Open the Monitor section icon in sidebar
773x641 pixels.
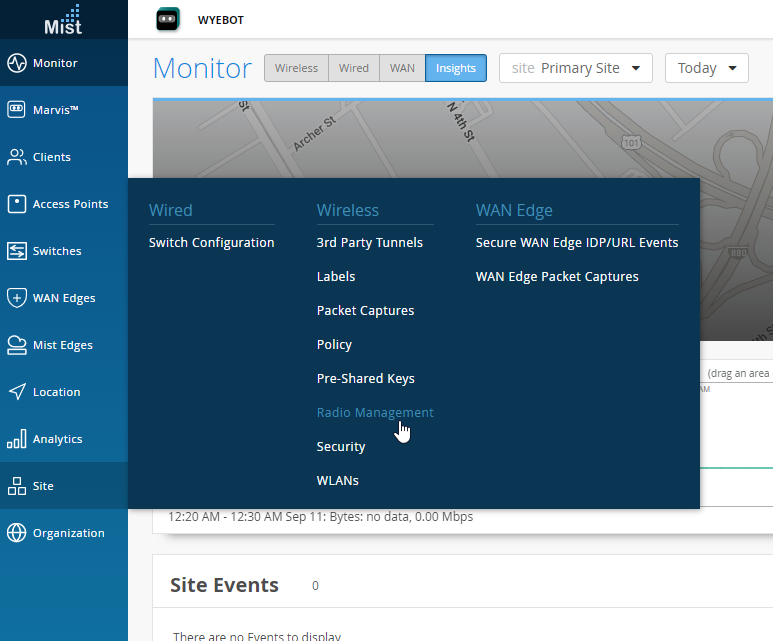point(17,63)
